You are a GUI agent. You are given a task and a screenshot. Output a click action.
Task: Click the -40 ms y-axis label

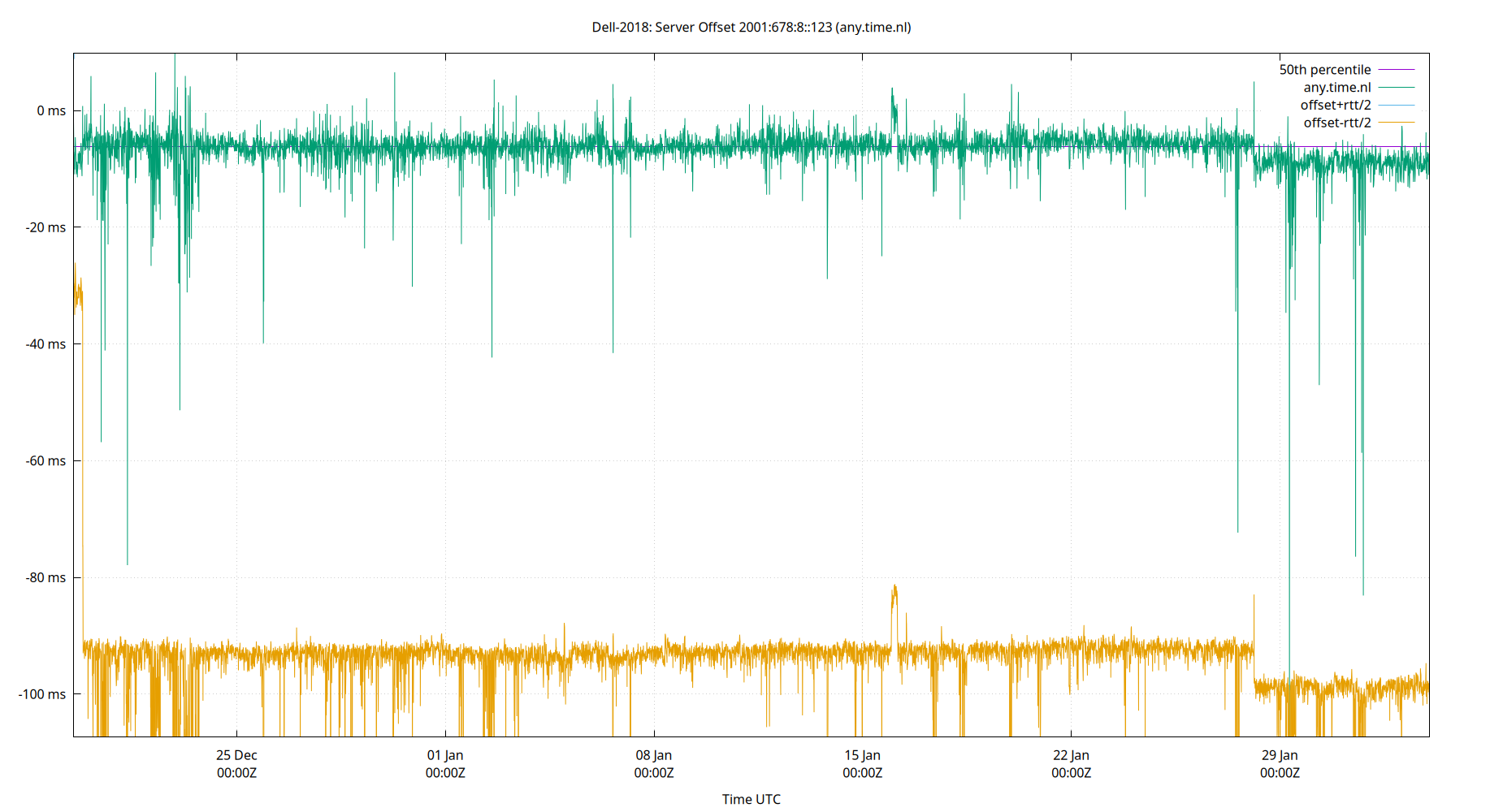click(45, 343)
